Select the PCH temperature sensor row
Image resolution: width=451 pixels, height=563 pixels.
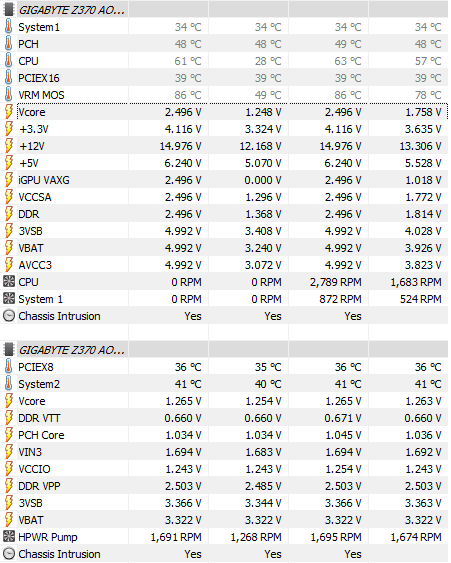point(226,44)
